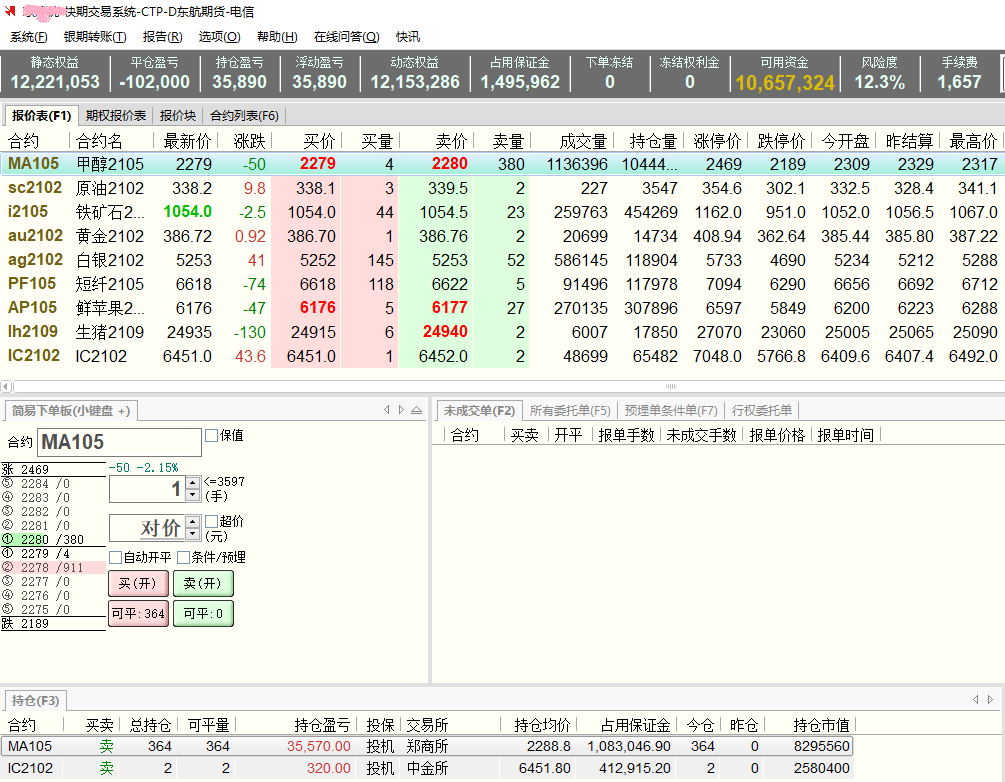Decrease order quantity with down arrow
Screen dimensions: 1005x782
[192, 495]
